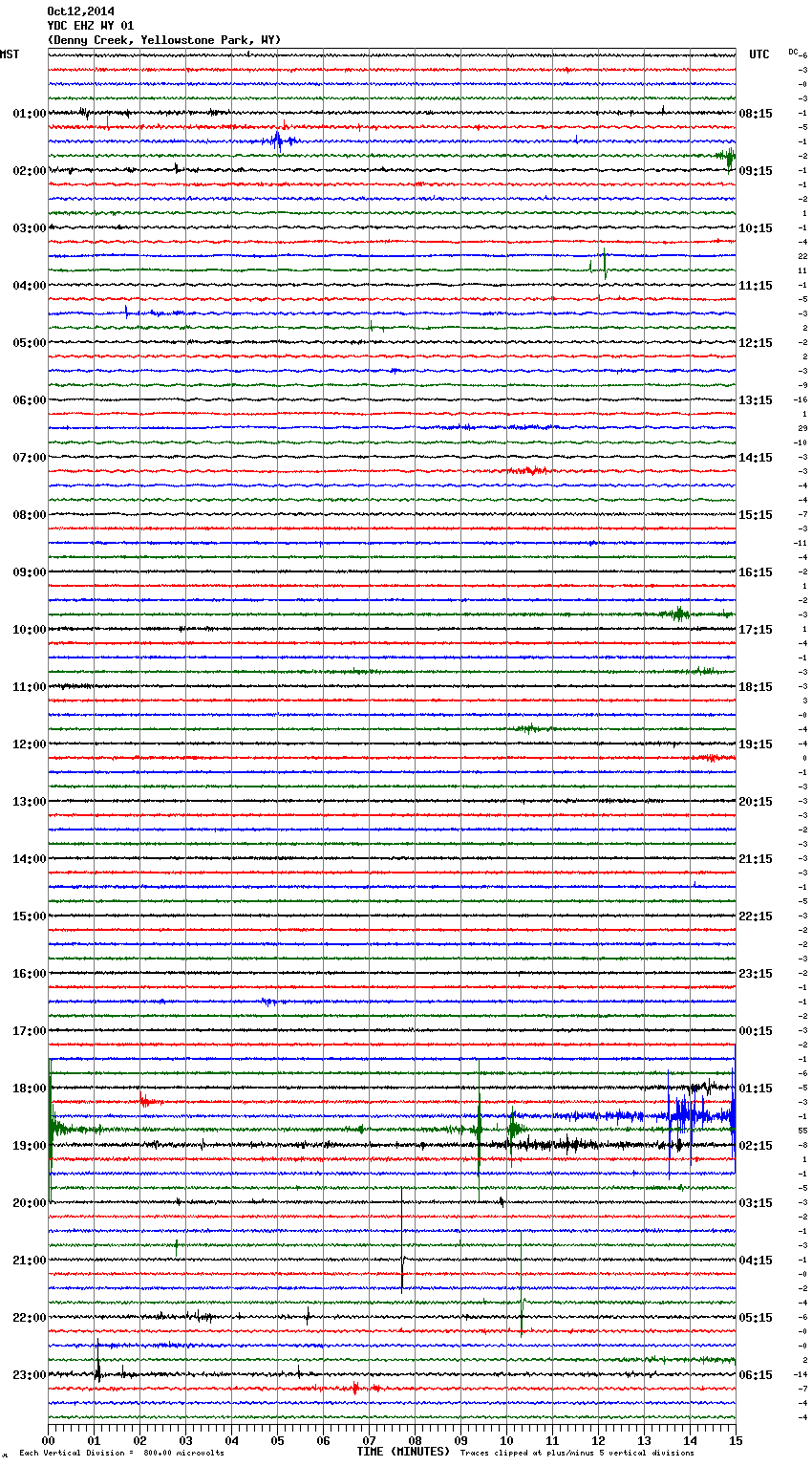Click the 20:15 UTC time label
Image resolution: width=812 pixels, height=1466 pixels.
[756, 802]
